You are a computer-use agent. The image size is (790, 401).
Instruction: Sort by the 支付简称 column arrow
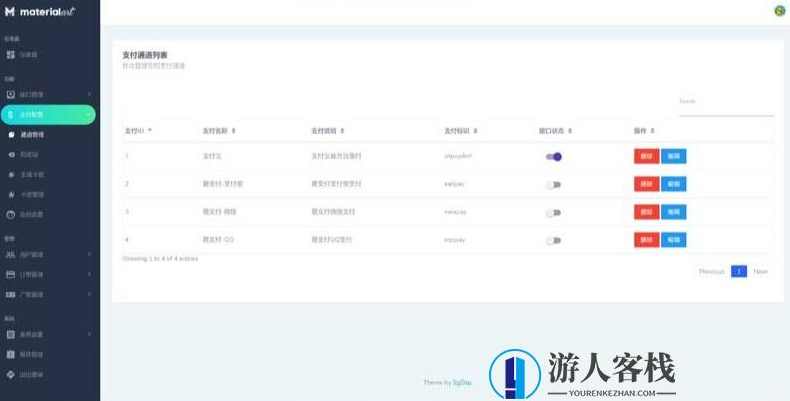342,131
